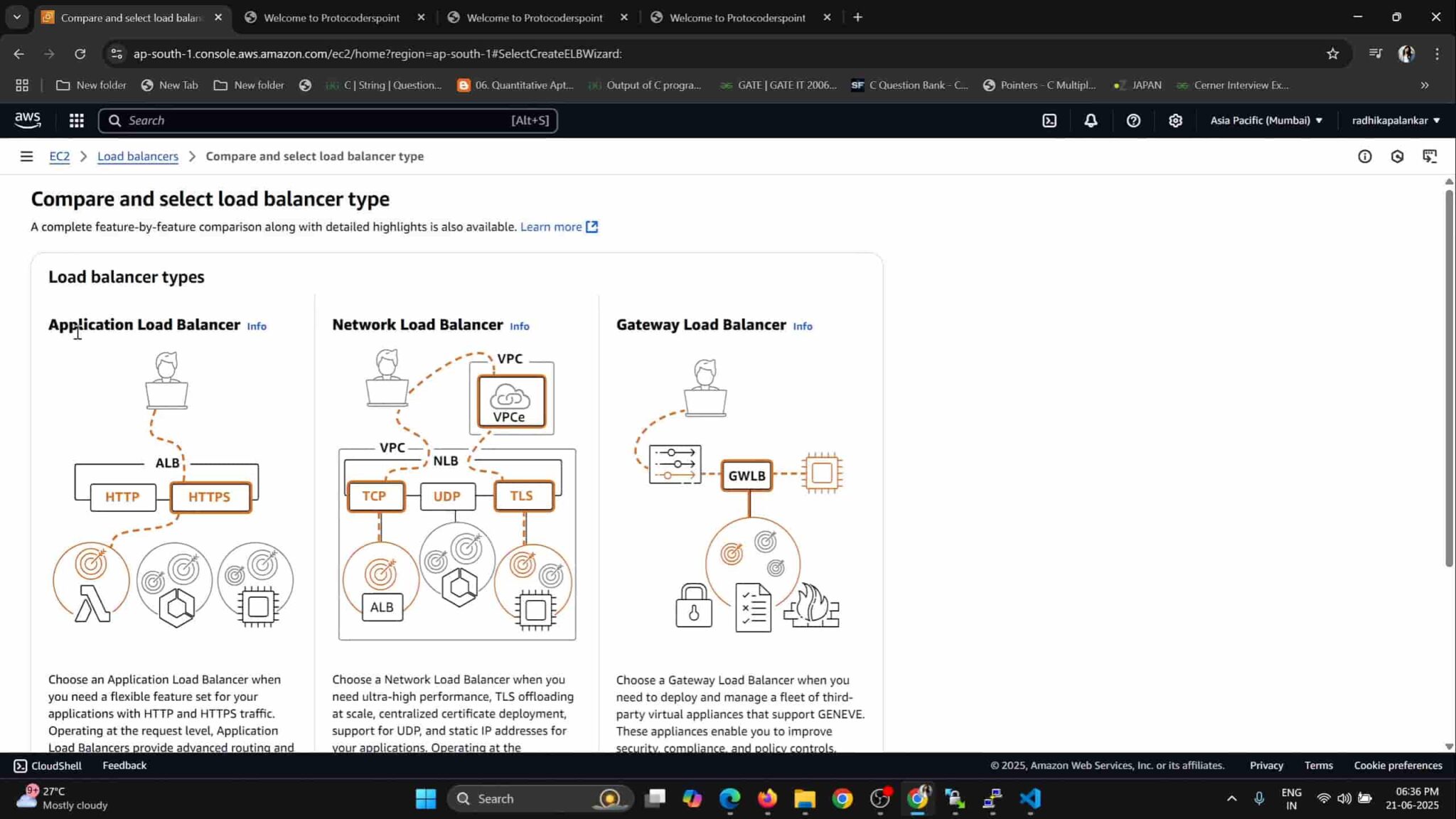
Task: Show hidden system tray icons
Action: coord(1231,798)
